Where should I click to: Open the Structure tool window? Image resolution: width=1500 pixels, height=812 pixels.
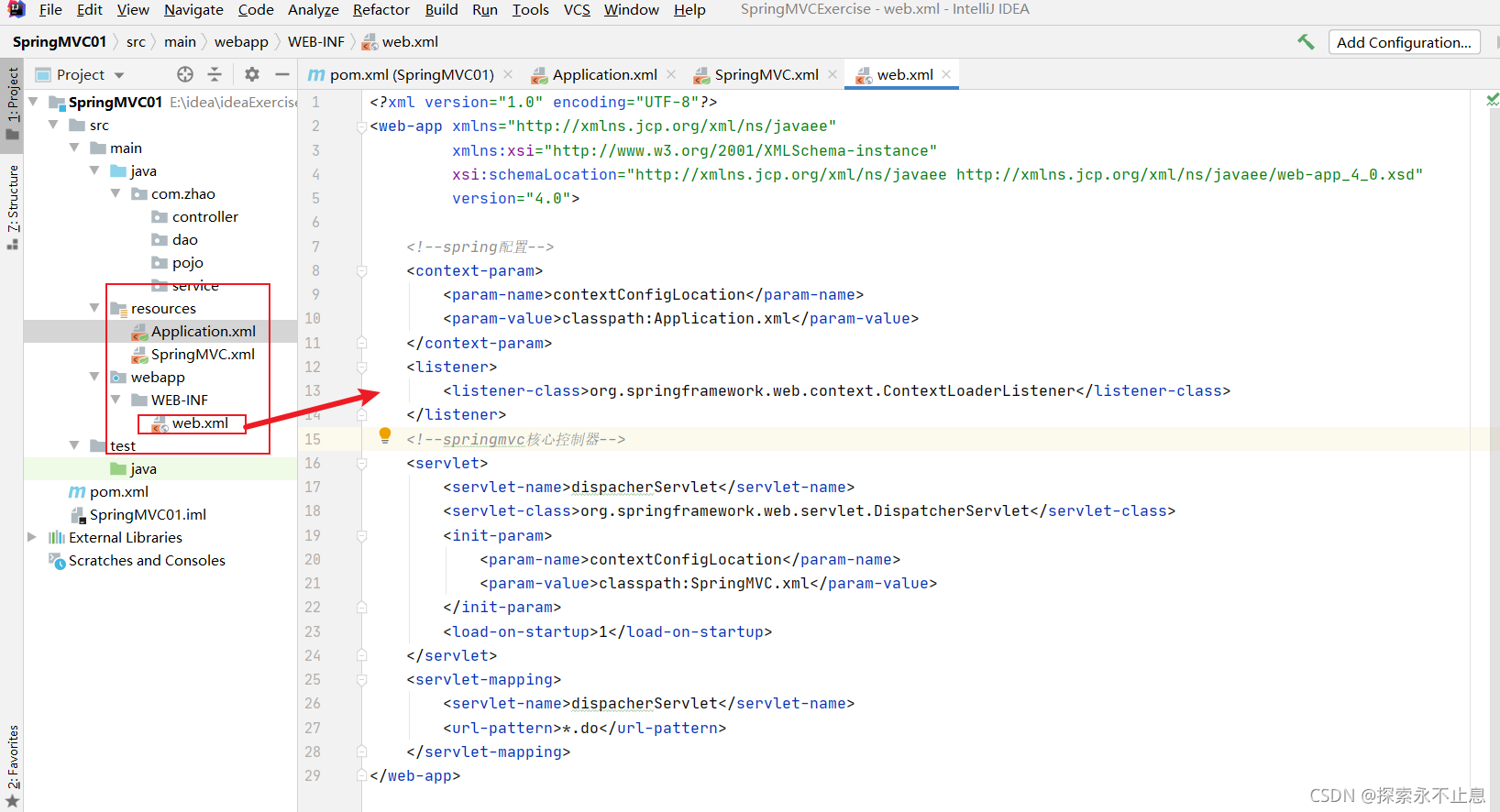13,207
